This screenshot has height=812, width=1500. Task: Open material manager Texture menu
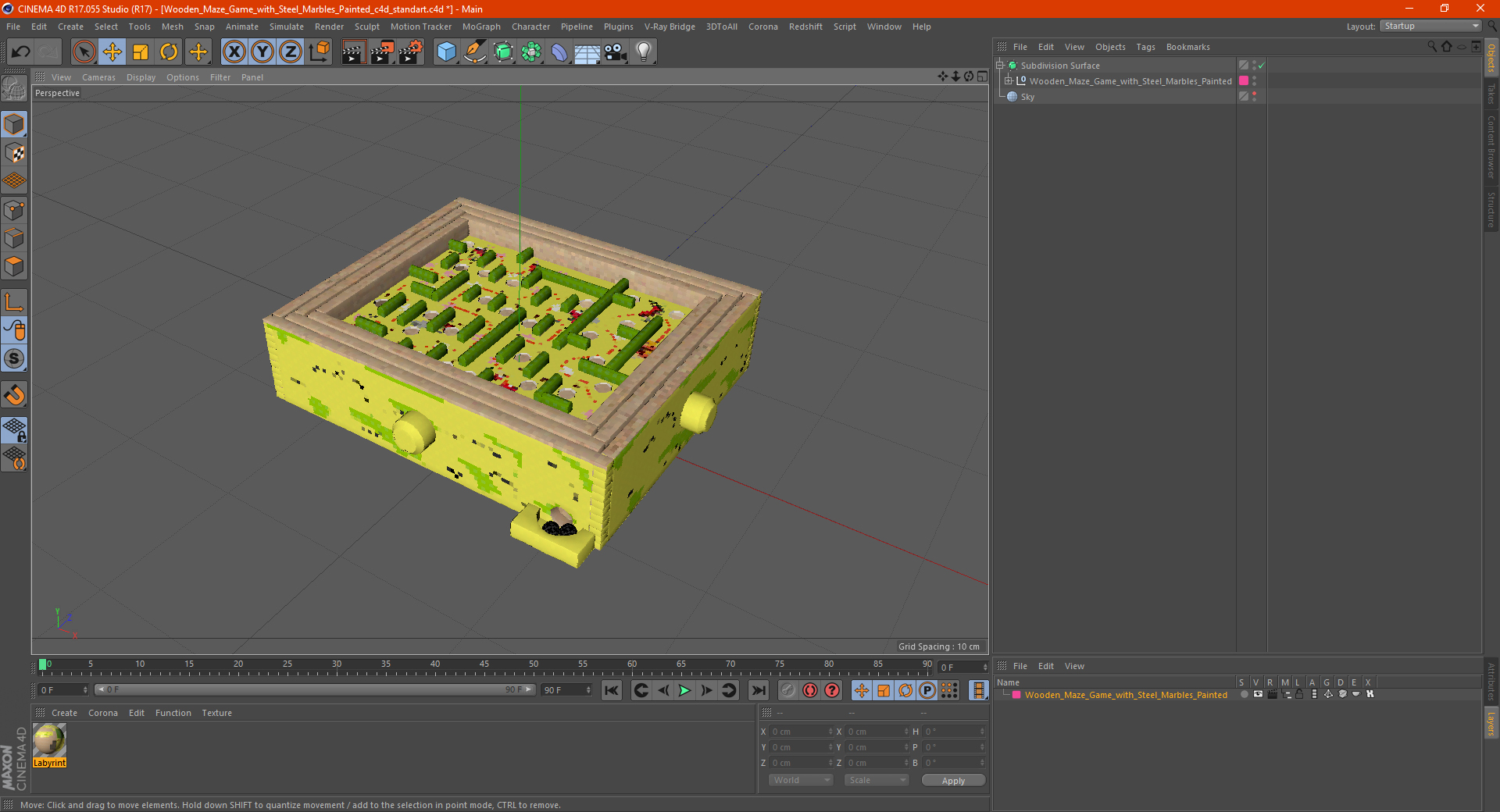point(216,713)
